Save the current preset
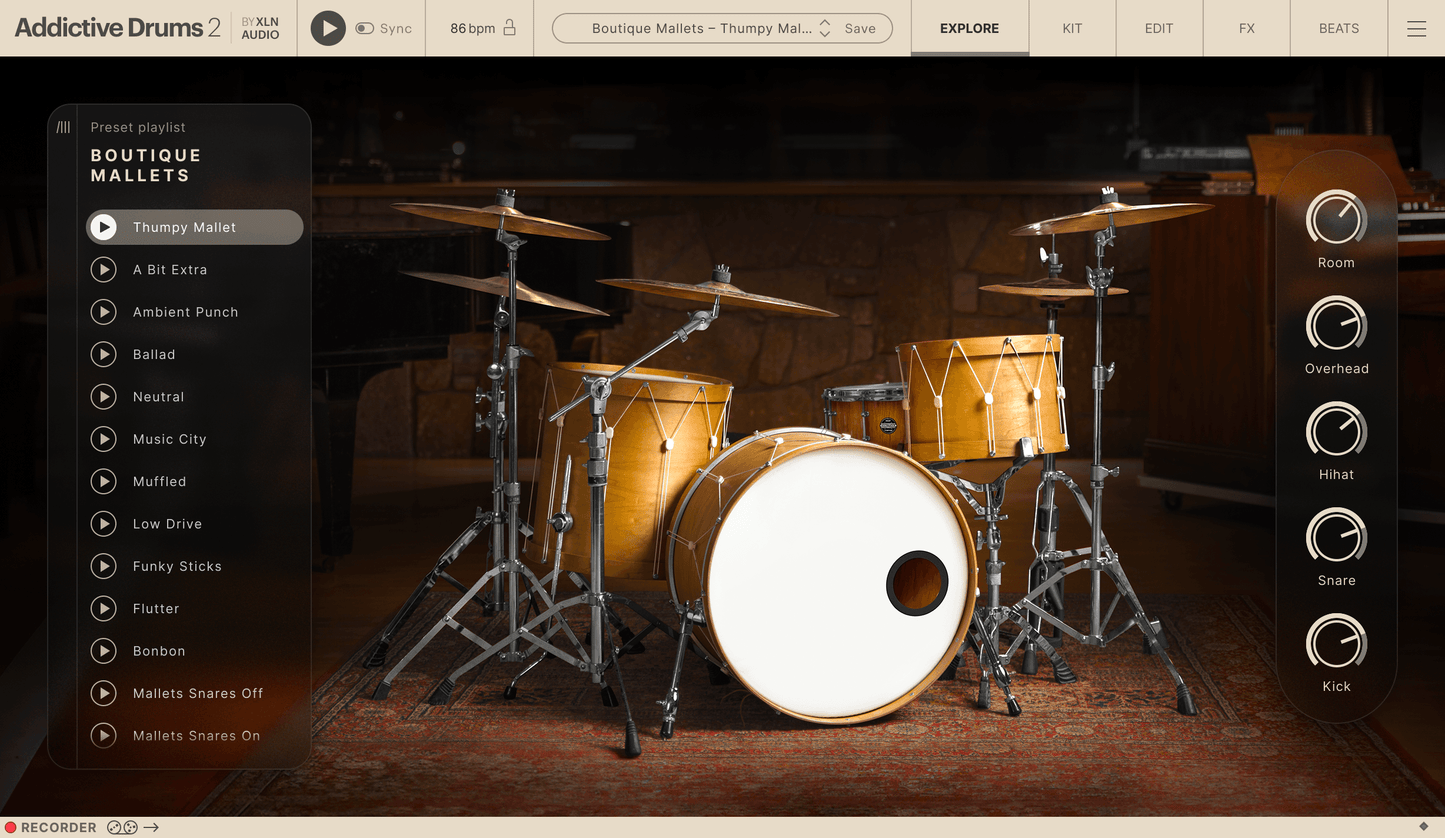Viewport: 1445px width, 838px height. click(860, 28)
